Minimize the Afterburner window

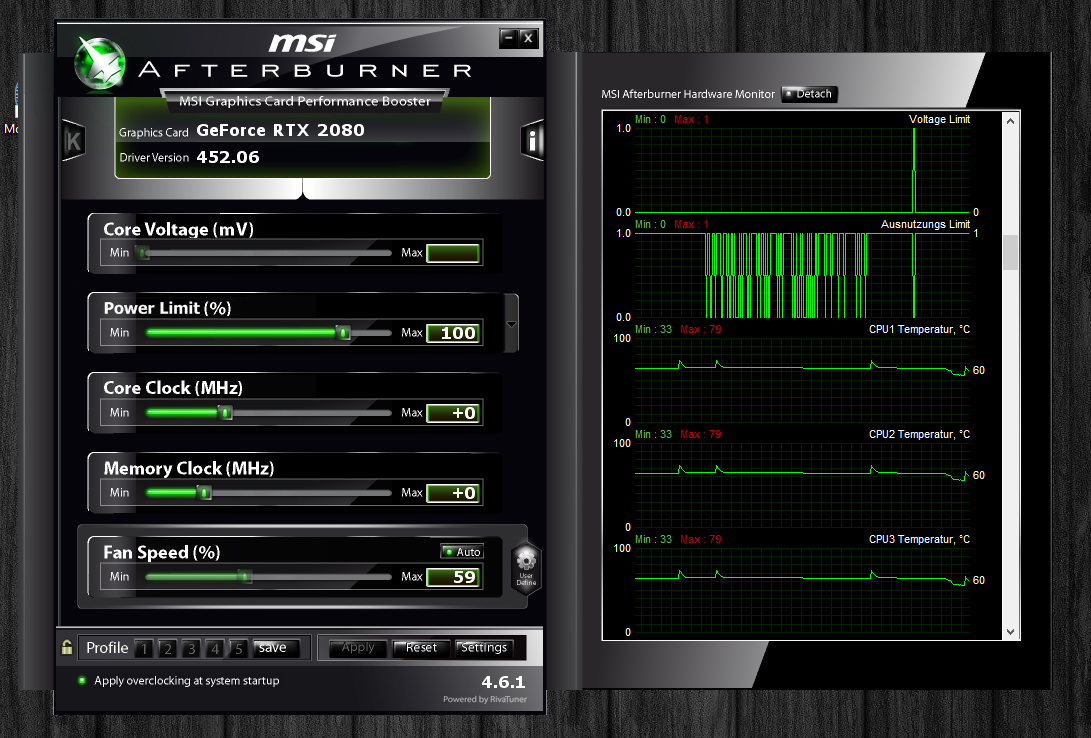click(x=509, y=38)
